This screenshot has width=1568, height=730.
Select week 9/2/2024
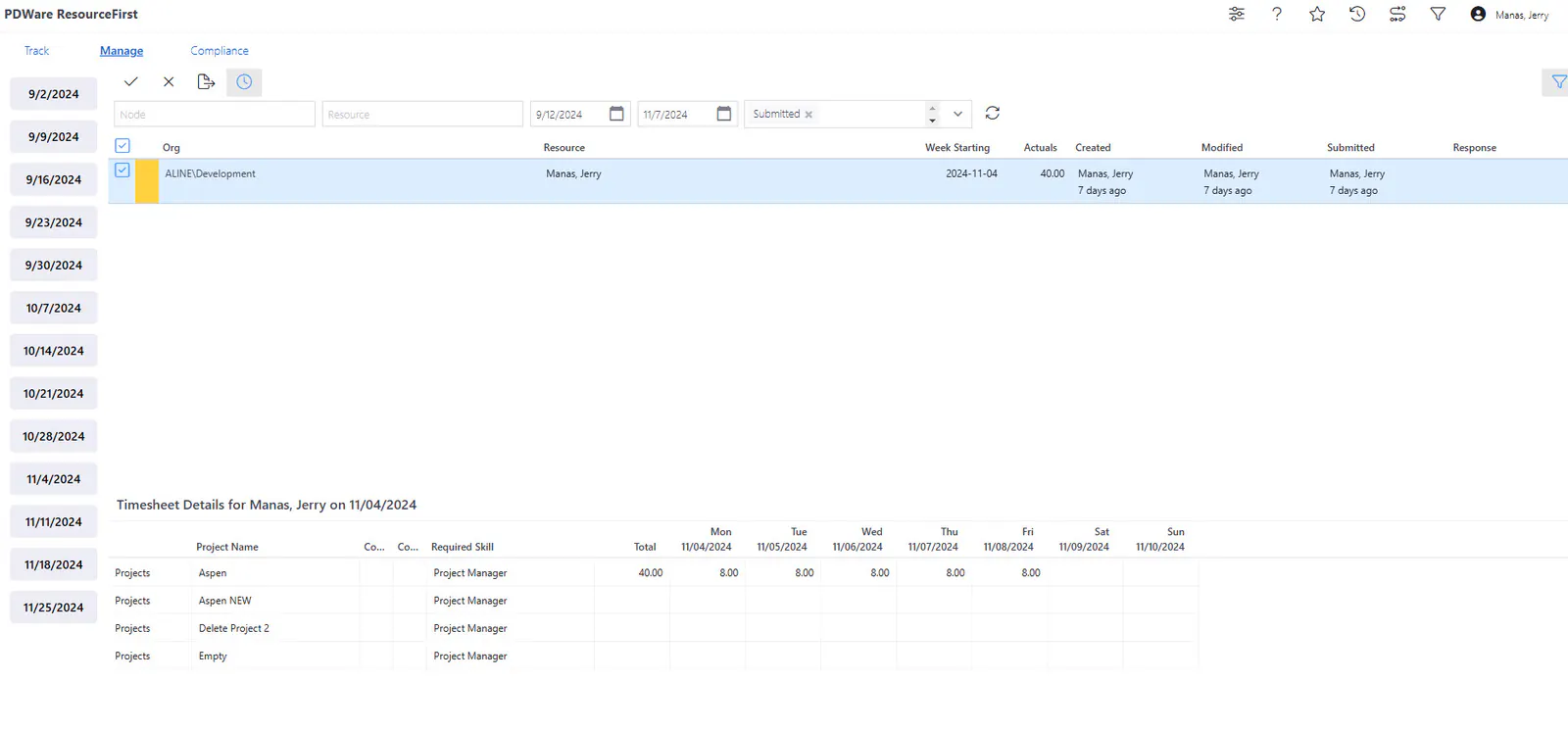(x=54, y=94)
